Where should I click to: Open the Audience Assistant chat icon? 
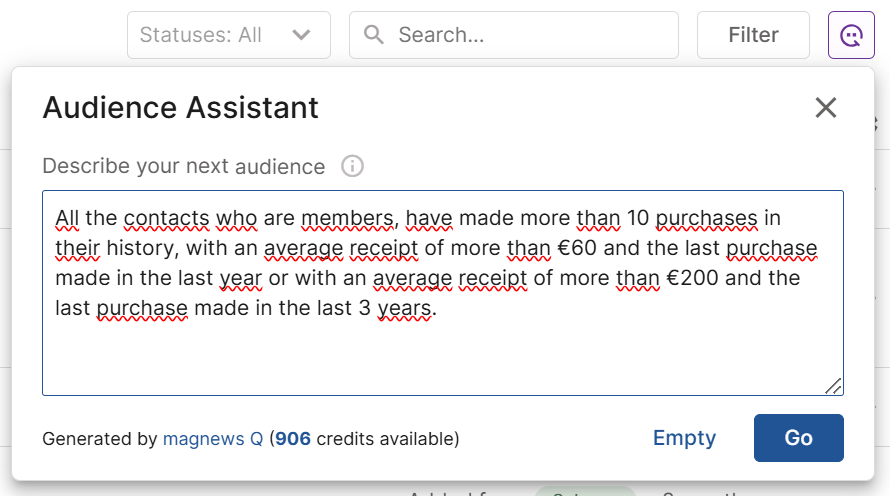852,35
